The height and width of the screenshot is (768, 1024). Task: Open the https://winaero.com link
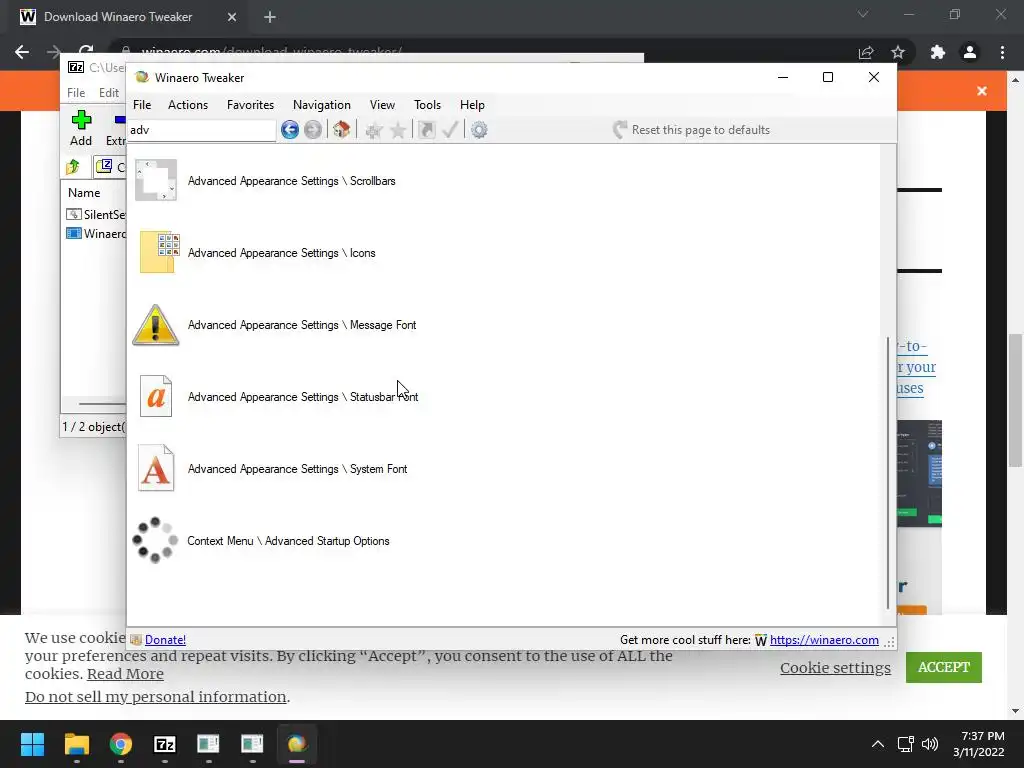(824, 640)
